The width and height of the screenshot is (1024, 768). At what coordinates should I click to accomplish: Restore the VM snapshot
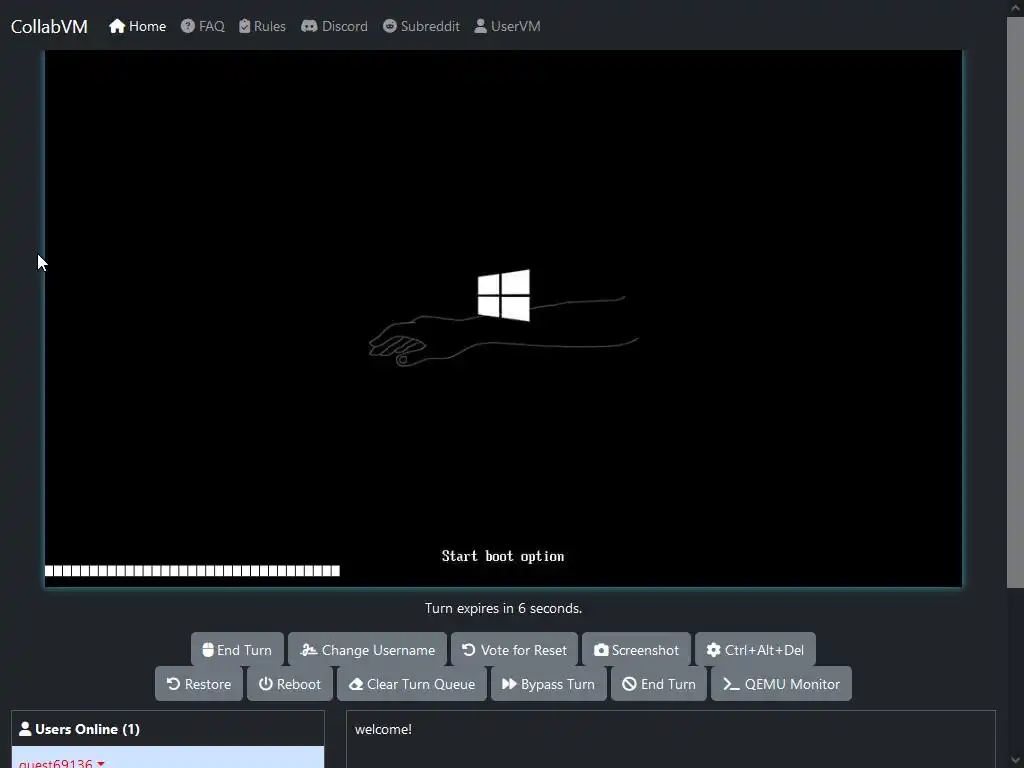(199, 684)
